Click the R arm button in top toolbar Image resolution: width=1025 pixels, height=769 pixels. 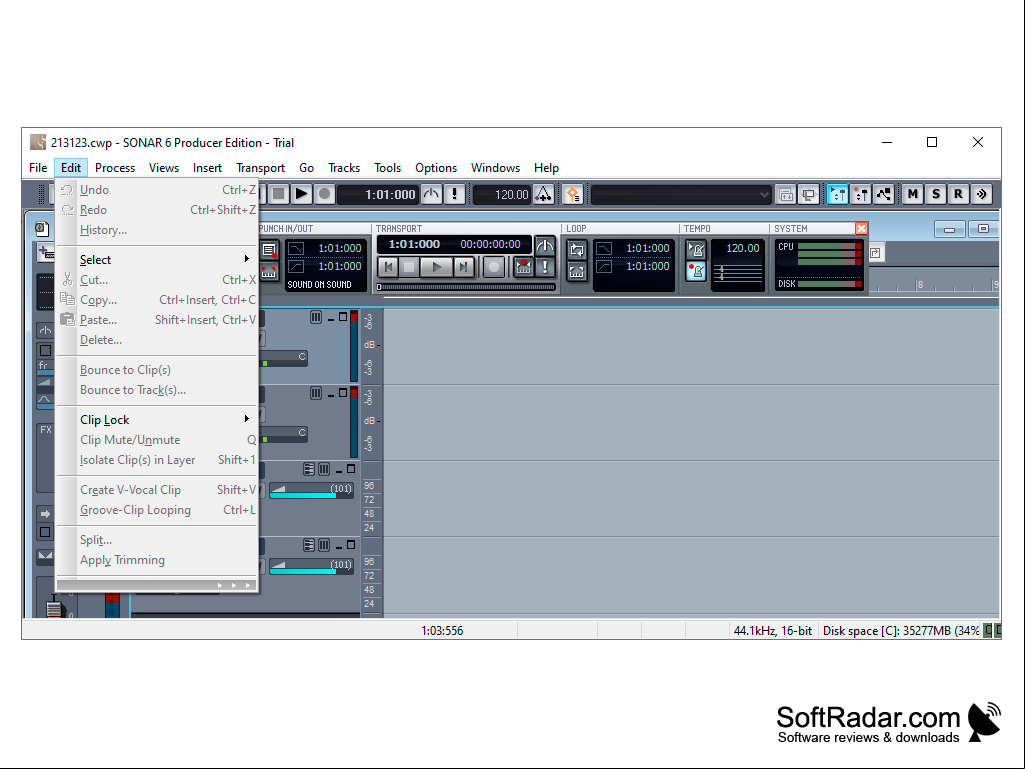click(958, 194)
